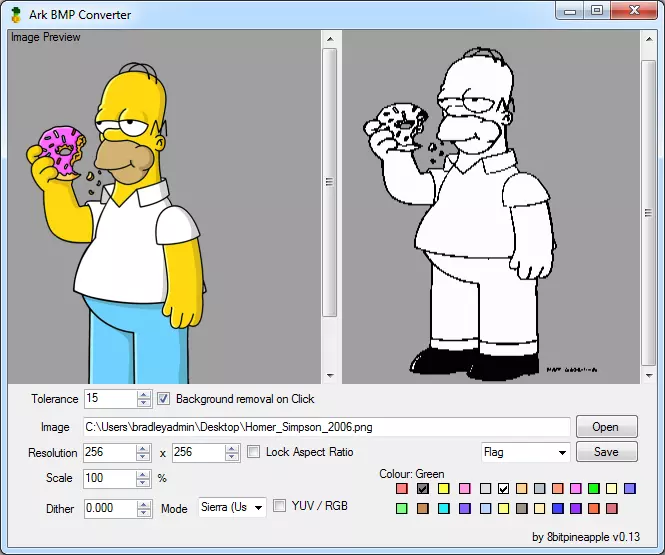Select the royal blue colour swatch
665x555 pixels.
558,508
